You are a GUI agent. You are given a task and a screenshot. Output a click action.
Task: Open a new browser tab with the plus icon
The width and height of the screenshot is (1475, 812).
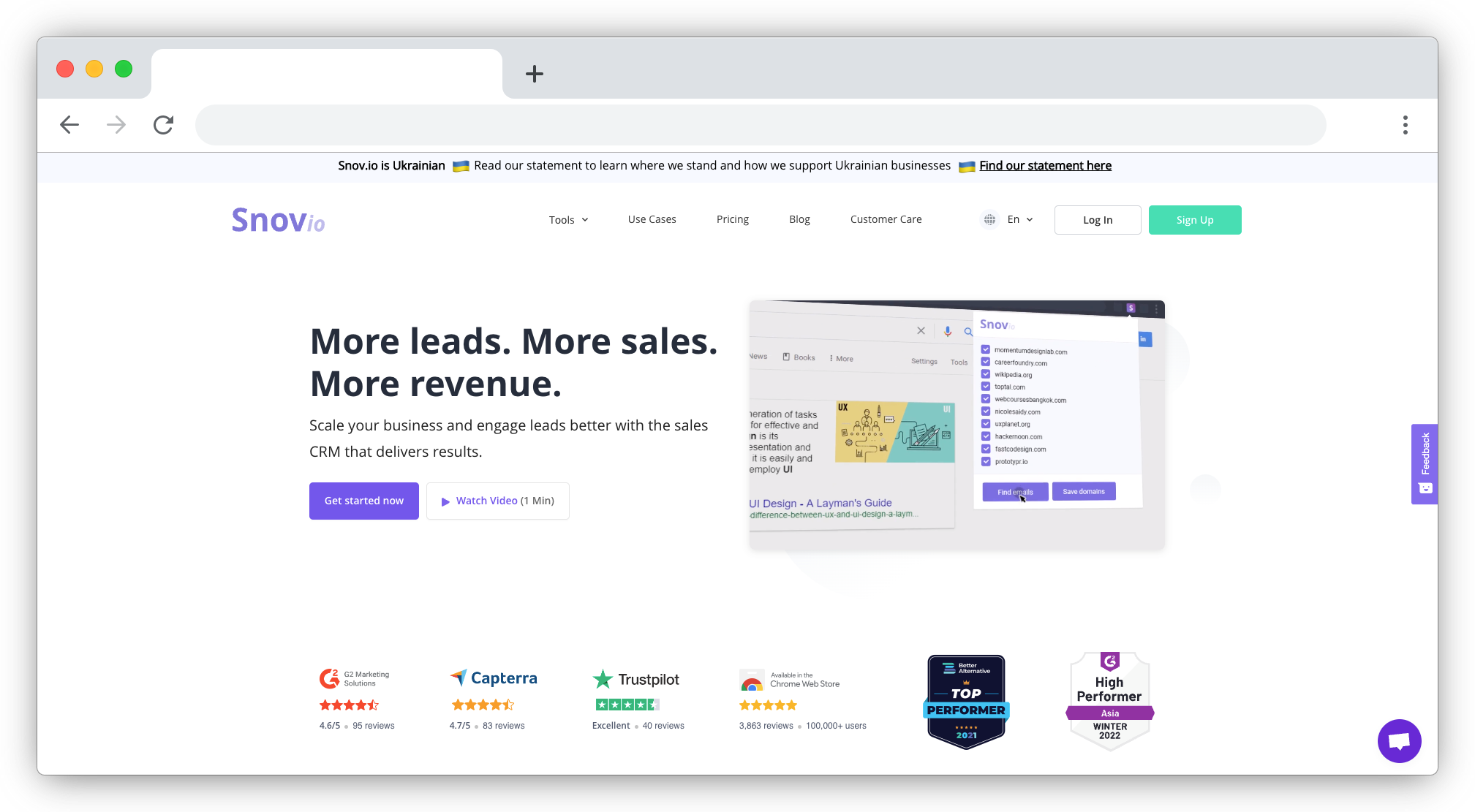pos(535,74)
